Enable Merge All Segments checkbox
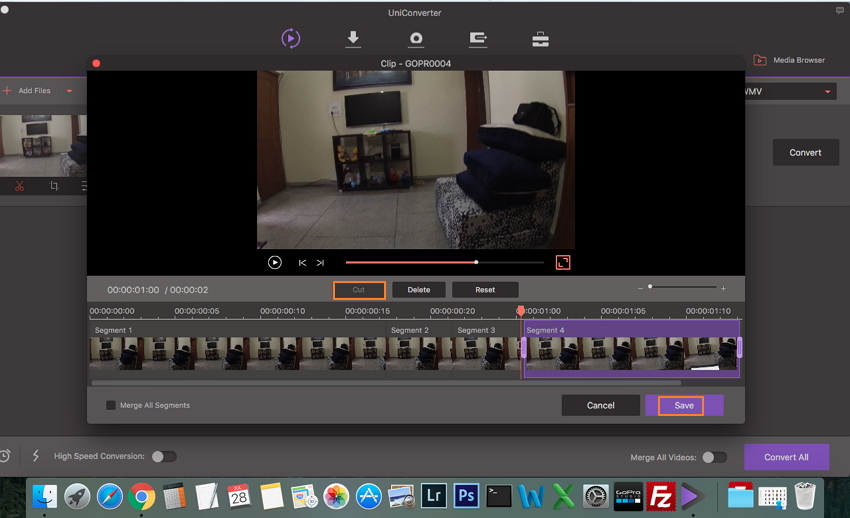Image resolution: width=850 pixels, height=518 pixels. (x=111, y=405)
